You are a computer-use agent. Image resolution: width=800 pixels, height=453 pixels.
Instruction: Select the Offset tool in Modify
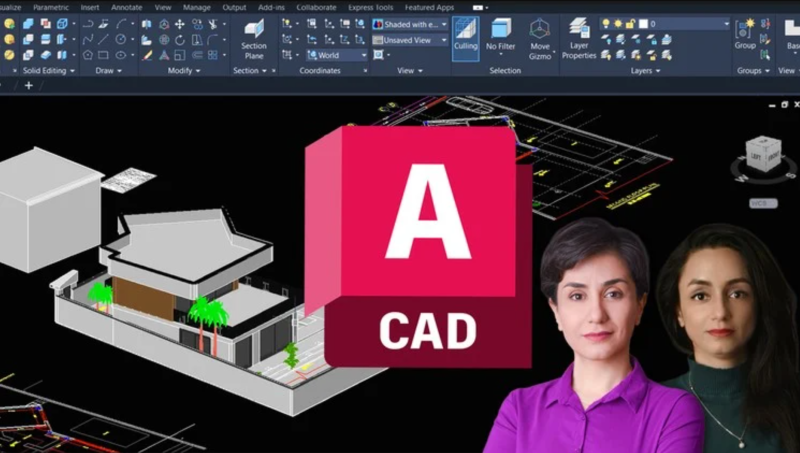click(197, 55)
